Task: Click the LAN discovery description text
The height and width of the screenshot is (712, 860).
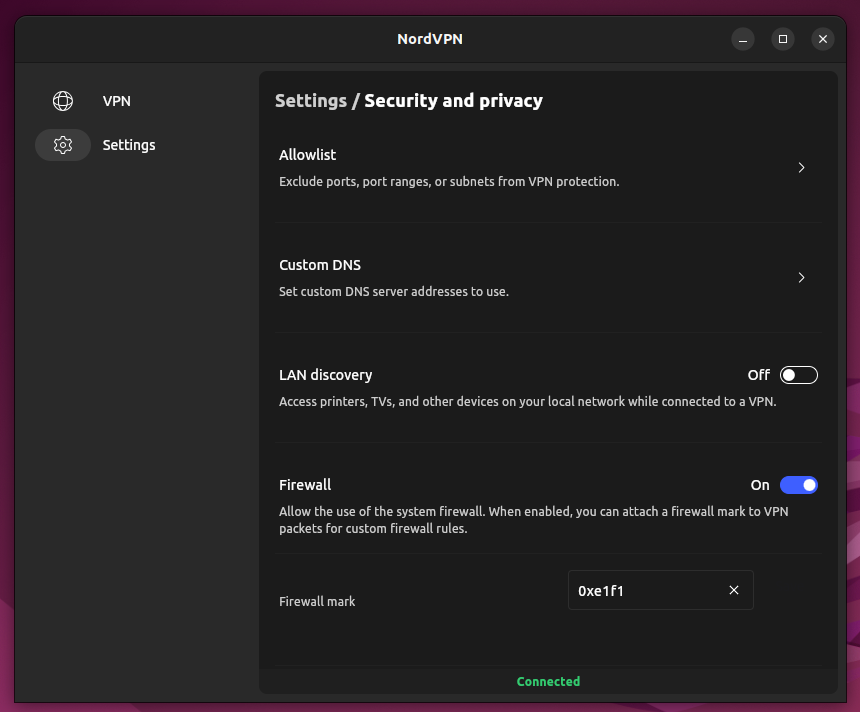Action: 527,402
